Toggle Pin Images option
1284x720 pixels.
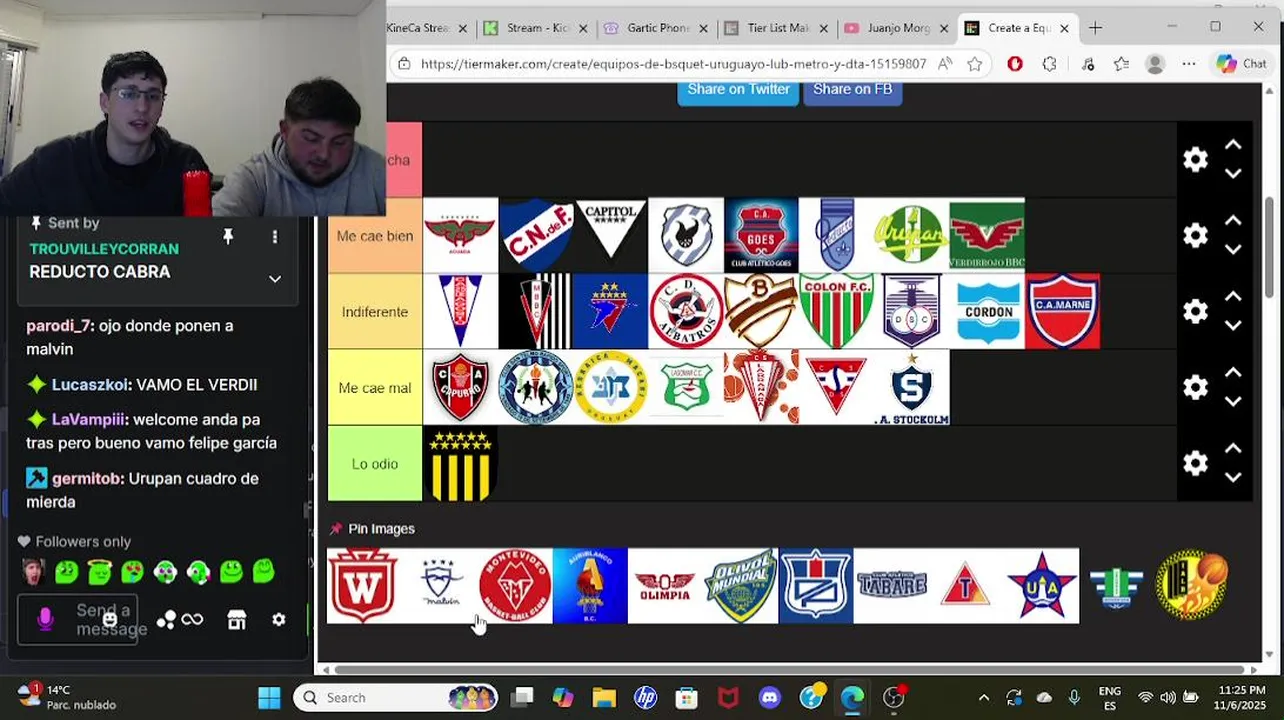click(372, 529)
